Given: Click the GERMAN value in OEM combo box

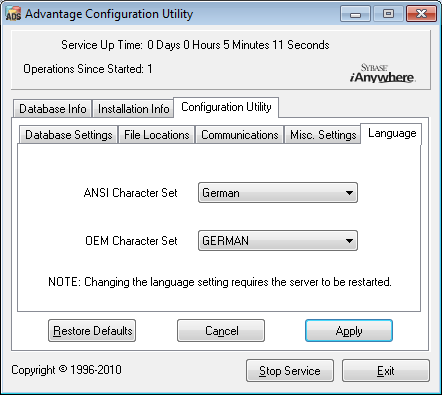Looking at the screenshot, I should 225,241.
